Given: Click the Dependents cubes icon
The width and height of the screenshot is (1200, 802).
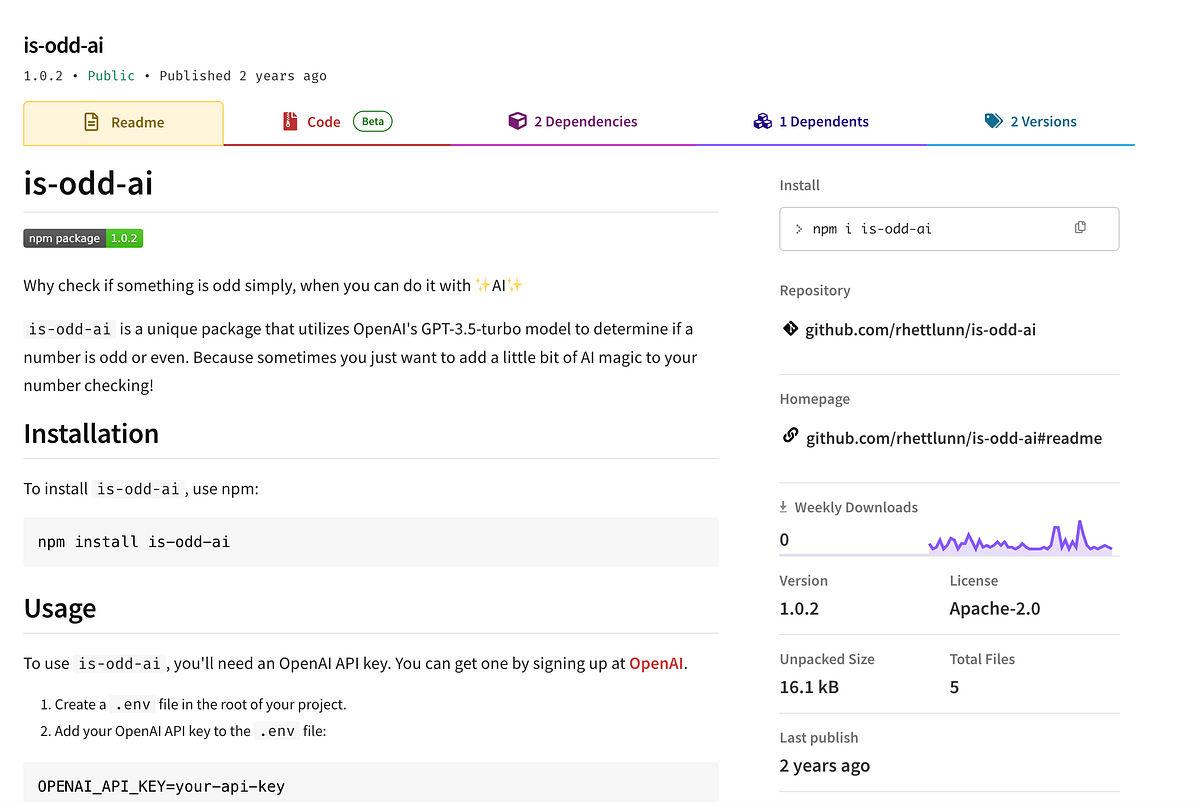Looking at the screenshot, I should (763, 121).
